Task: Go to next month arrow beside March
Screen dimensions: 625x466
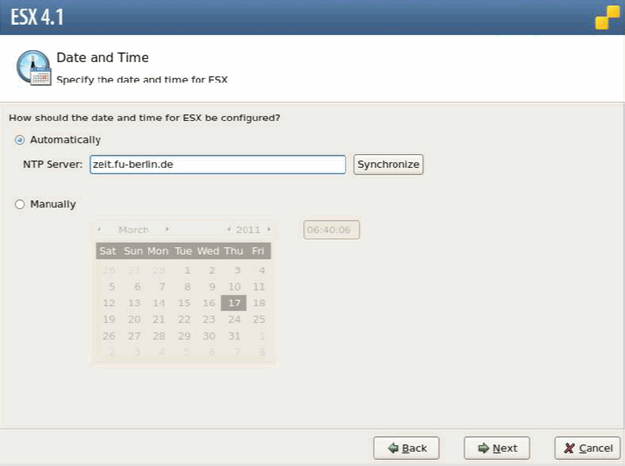Action: click(167, 230)
